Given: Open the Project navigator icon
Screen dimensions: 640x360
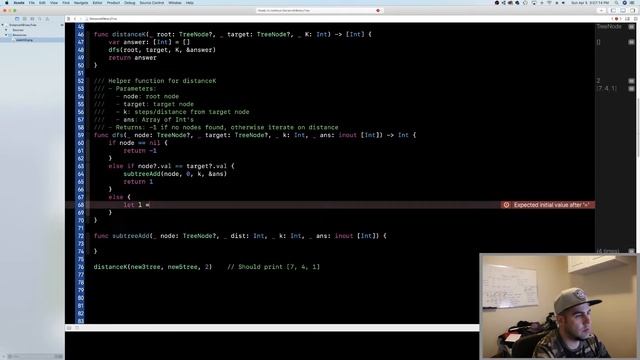Looking at the screenshot, I should coord(17,19).
